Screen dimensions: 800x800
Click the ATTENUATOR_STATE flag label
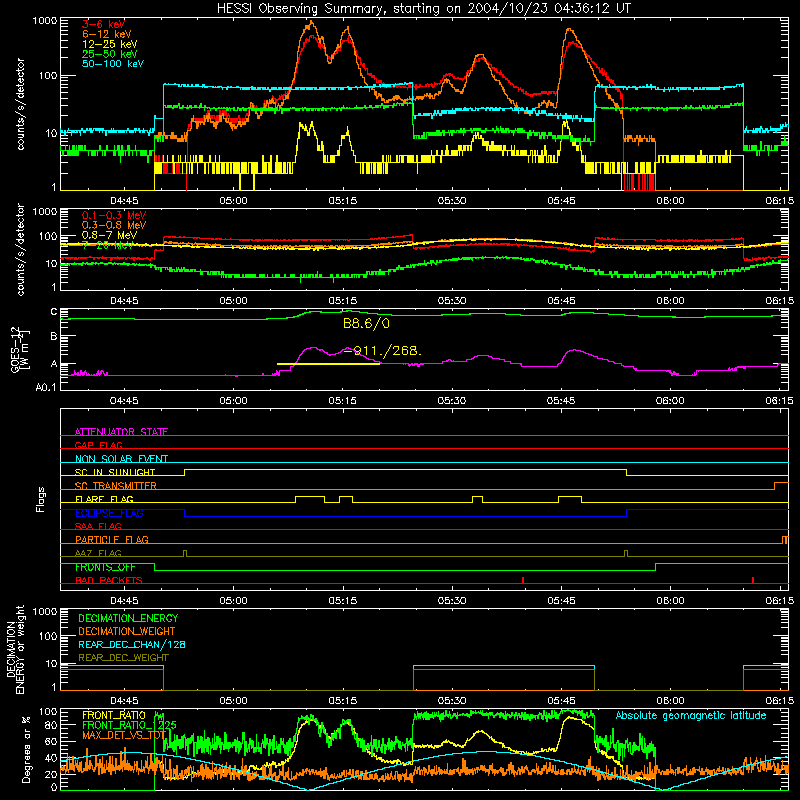(121, 432)
